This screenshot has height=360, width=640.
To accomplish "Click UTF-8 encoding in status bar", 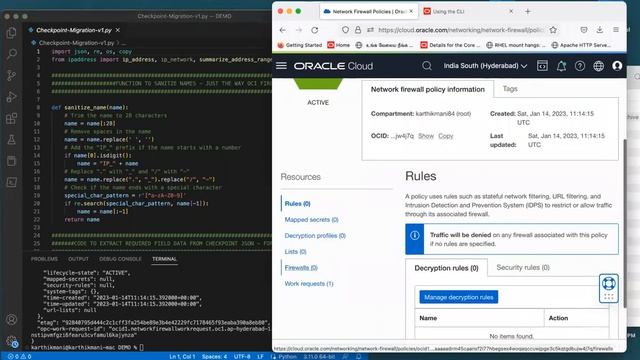I will [242, 356].
